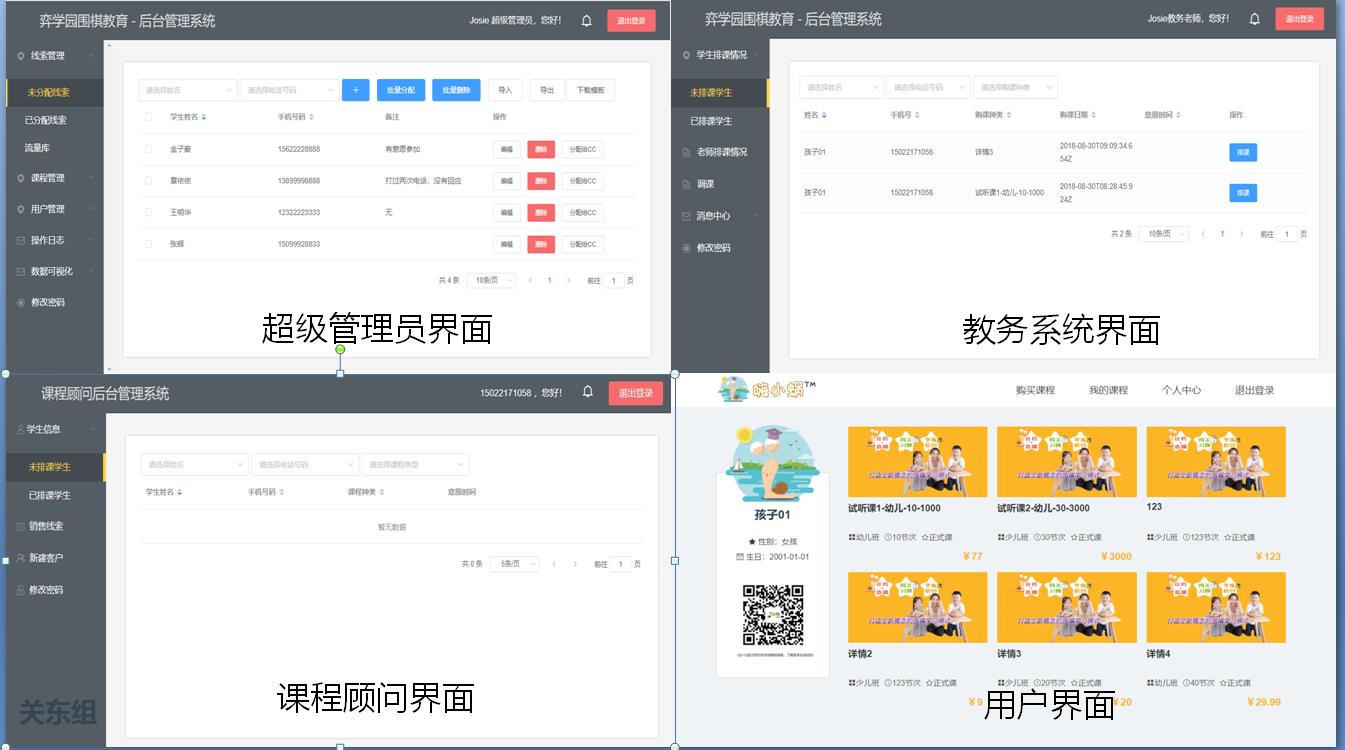1345x750 pixels.
Task: Open the 试听课1-幼儿-10-1000 course thumbnail
Action: click(917, 461)
